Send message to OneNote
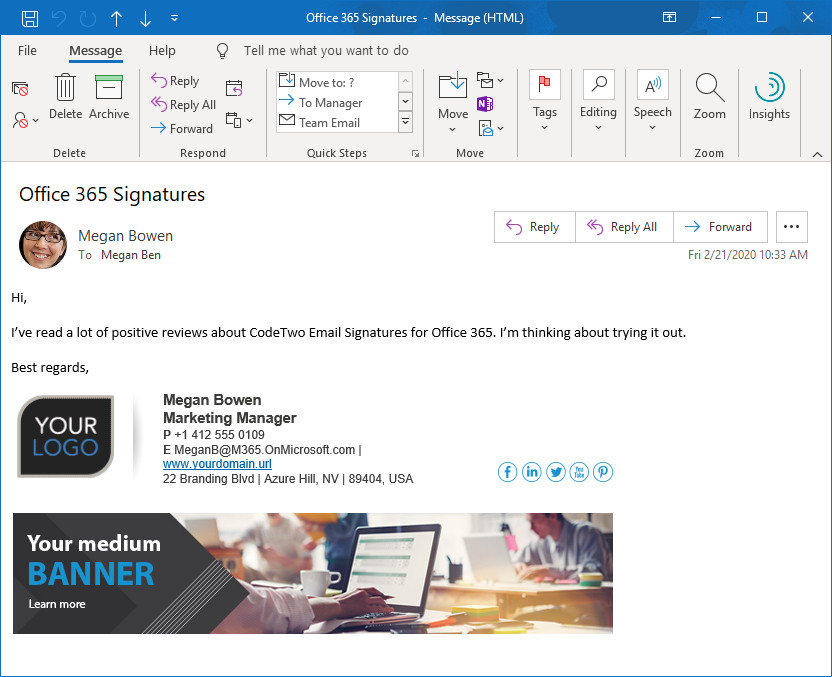 (x=485, y=104)
